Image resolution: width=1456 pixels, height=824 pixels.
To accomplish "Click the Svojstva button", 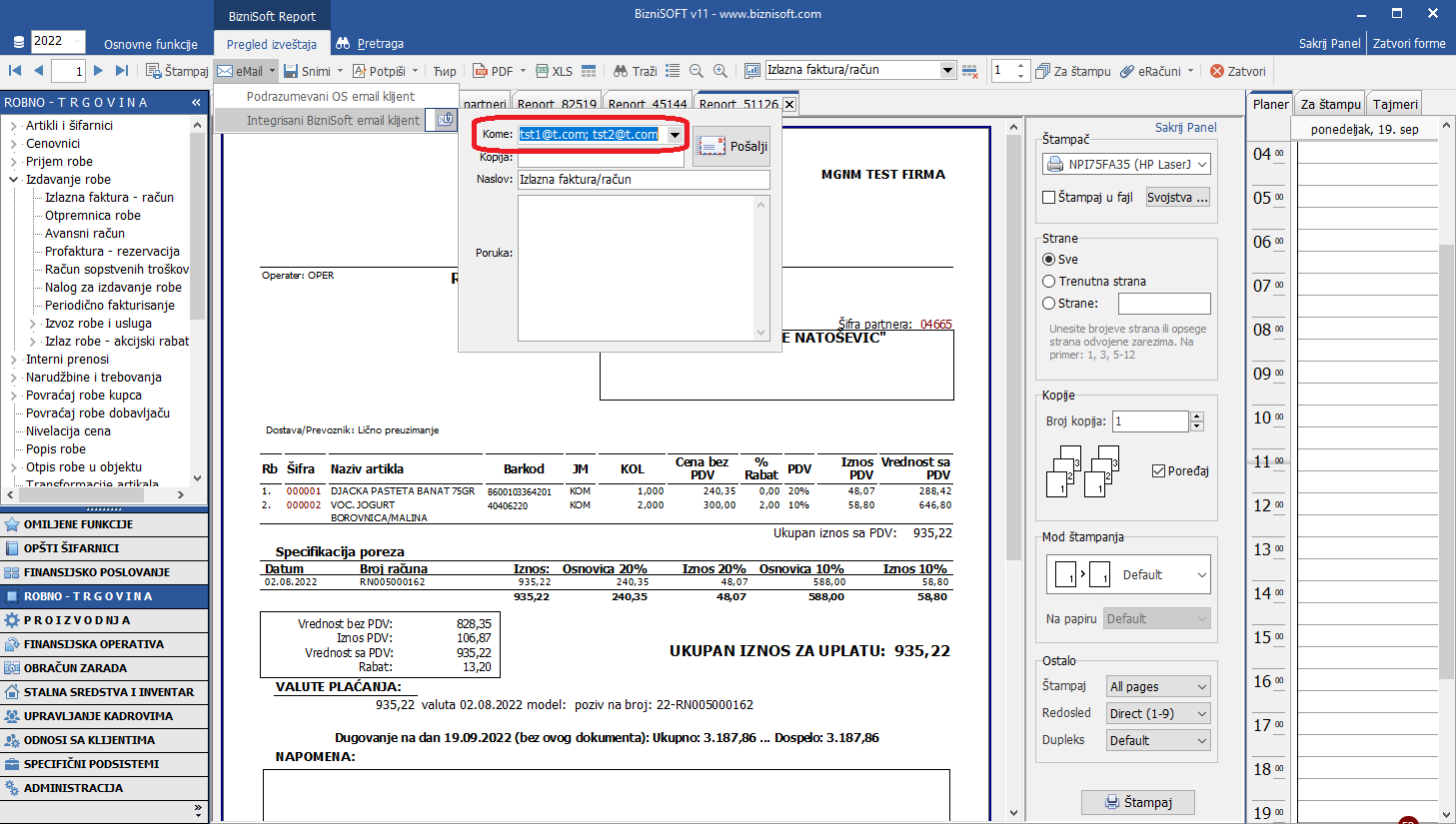I will click(x=1177, y=198).
